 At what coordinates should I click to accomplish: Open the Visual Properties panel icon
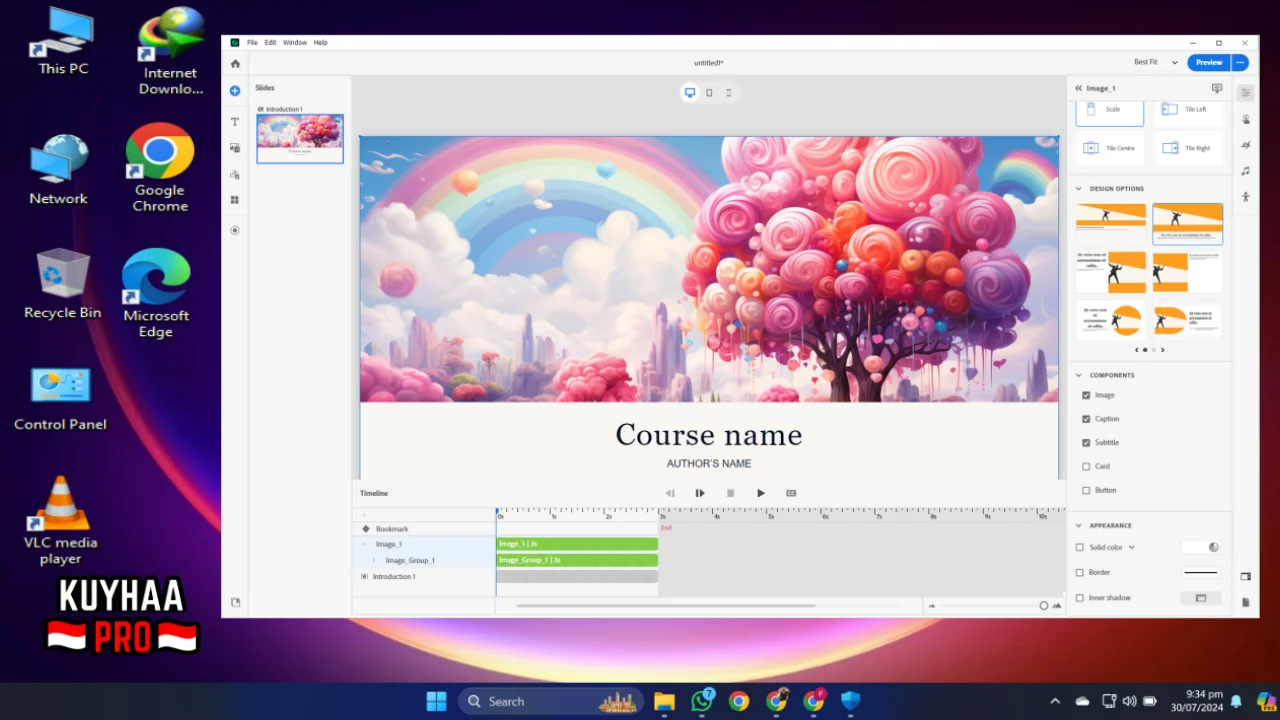click(x=1245, y=93)
